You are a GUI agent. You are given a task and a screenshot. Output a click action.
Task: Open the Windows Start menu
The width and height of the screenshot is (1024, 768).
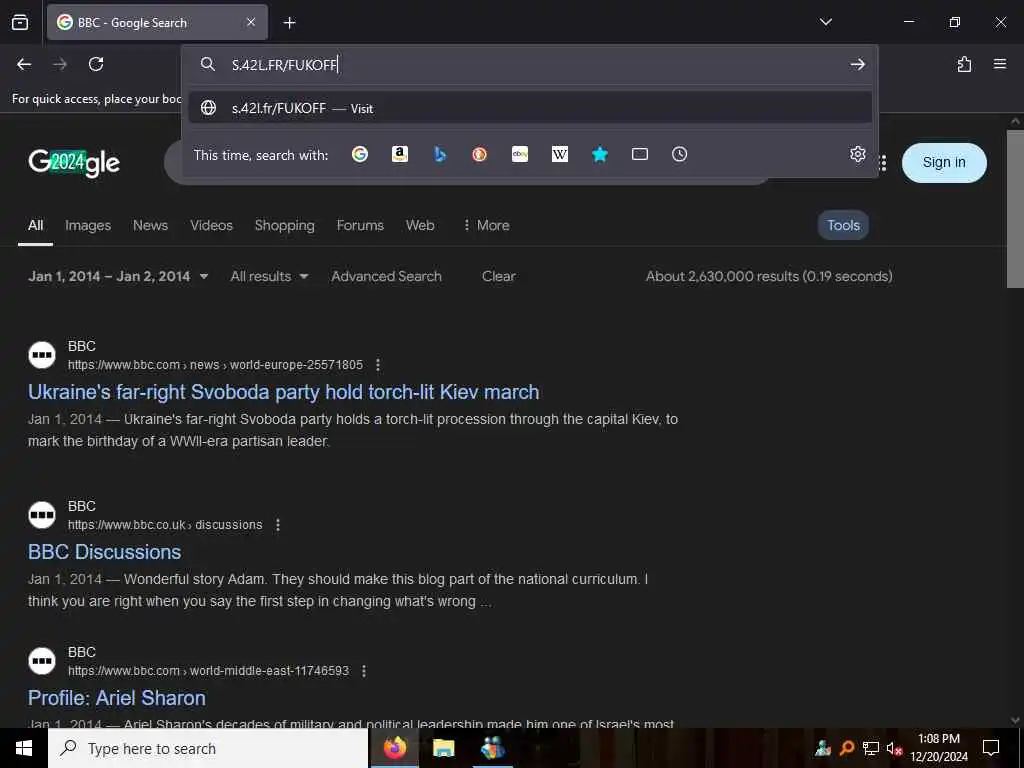coord(24,748)
